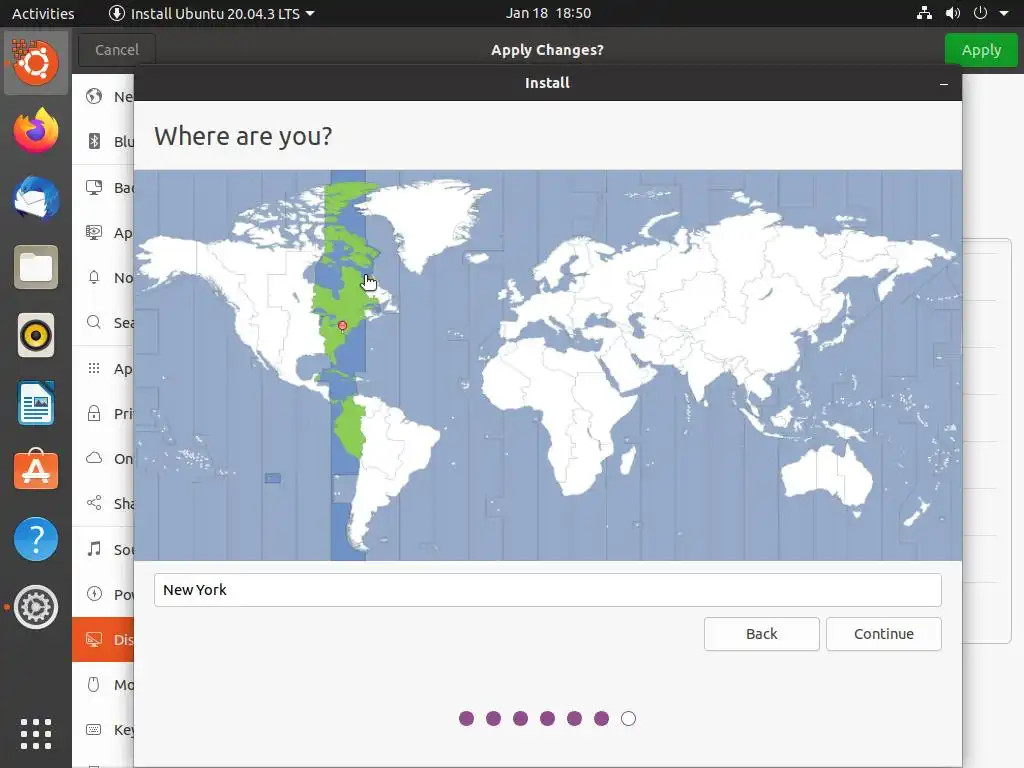
Task: Select the Appearance icon in Settings sidebar
Action: pyautogui.click(x=94, y=232)
